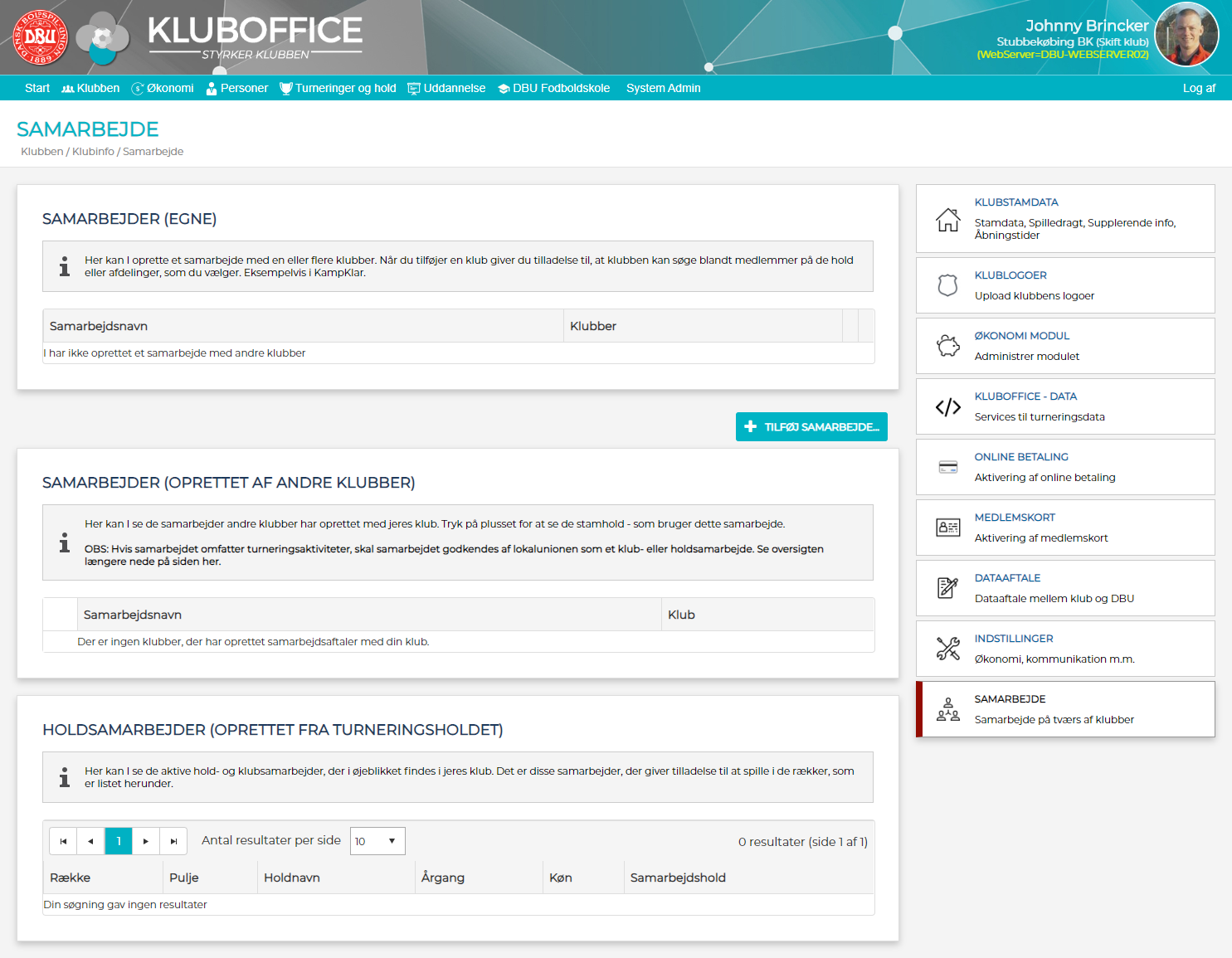Click Klubinfo in the breadcrumb
This screenshot has height=958, width=1232.
93,152
